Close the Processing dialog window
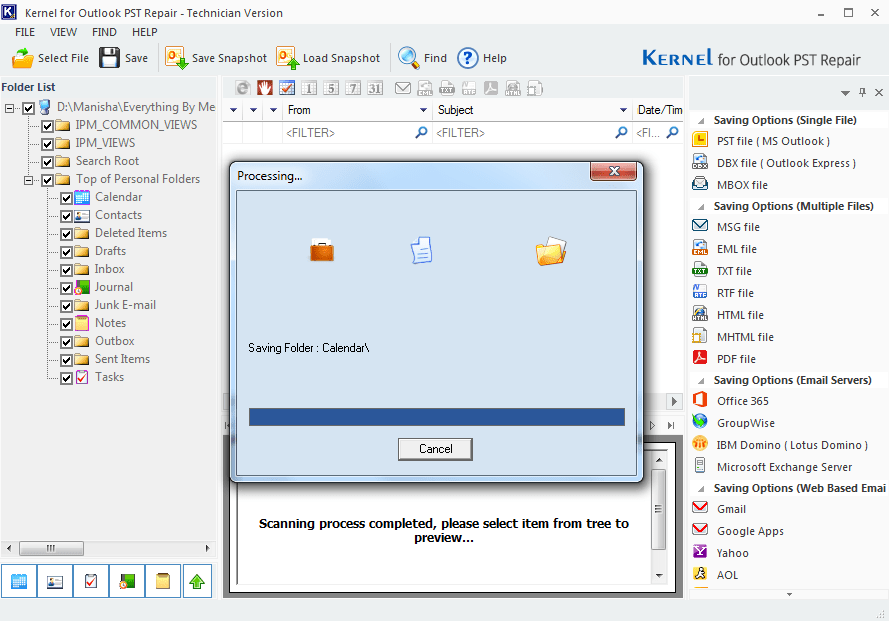 click(614, 171)
